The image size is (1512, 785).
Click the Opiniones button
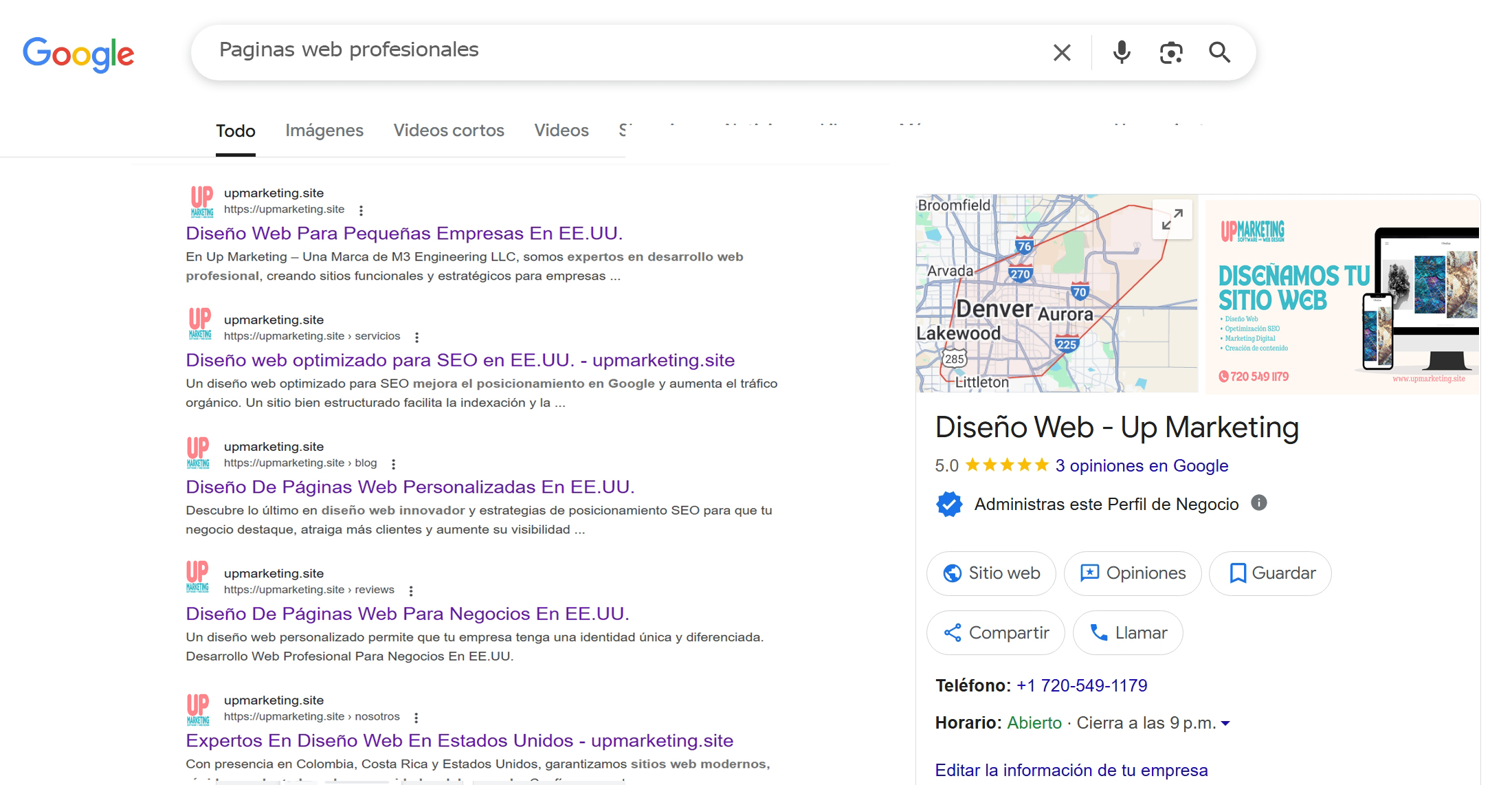[1133, 573]
